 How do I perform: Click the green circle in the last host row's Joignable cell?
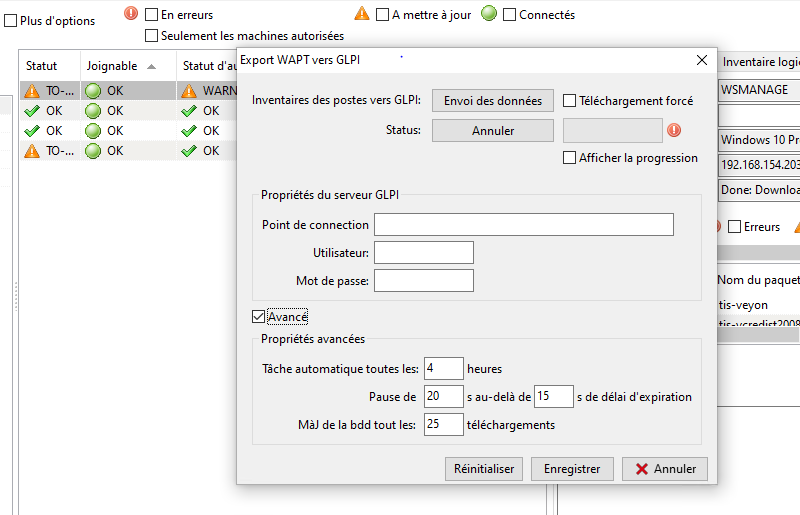tap(93, 151)
